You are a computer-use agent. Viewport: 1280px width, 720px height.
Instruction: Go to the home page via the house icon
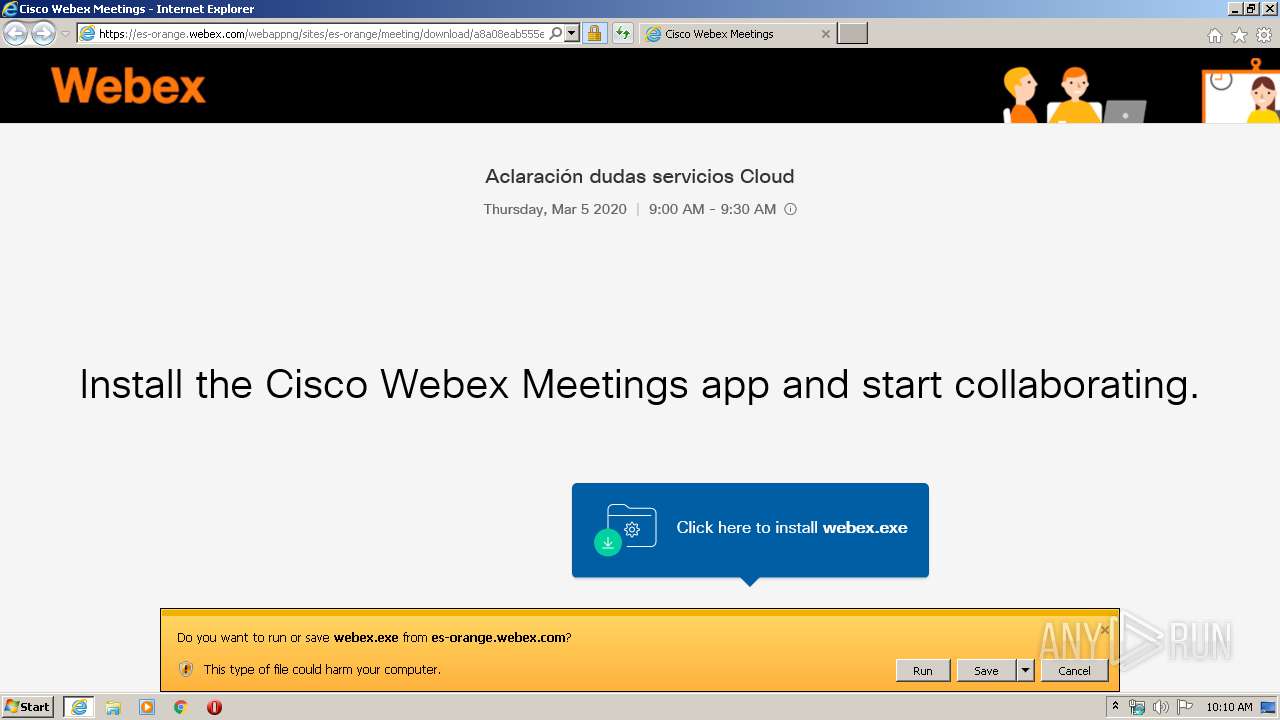(x=1215, y=35)
